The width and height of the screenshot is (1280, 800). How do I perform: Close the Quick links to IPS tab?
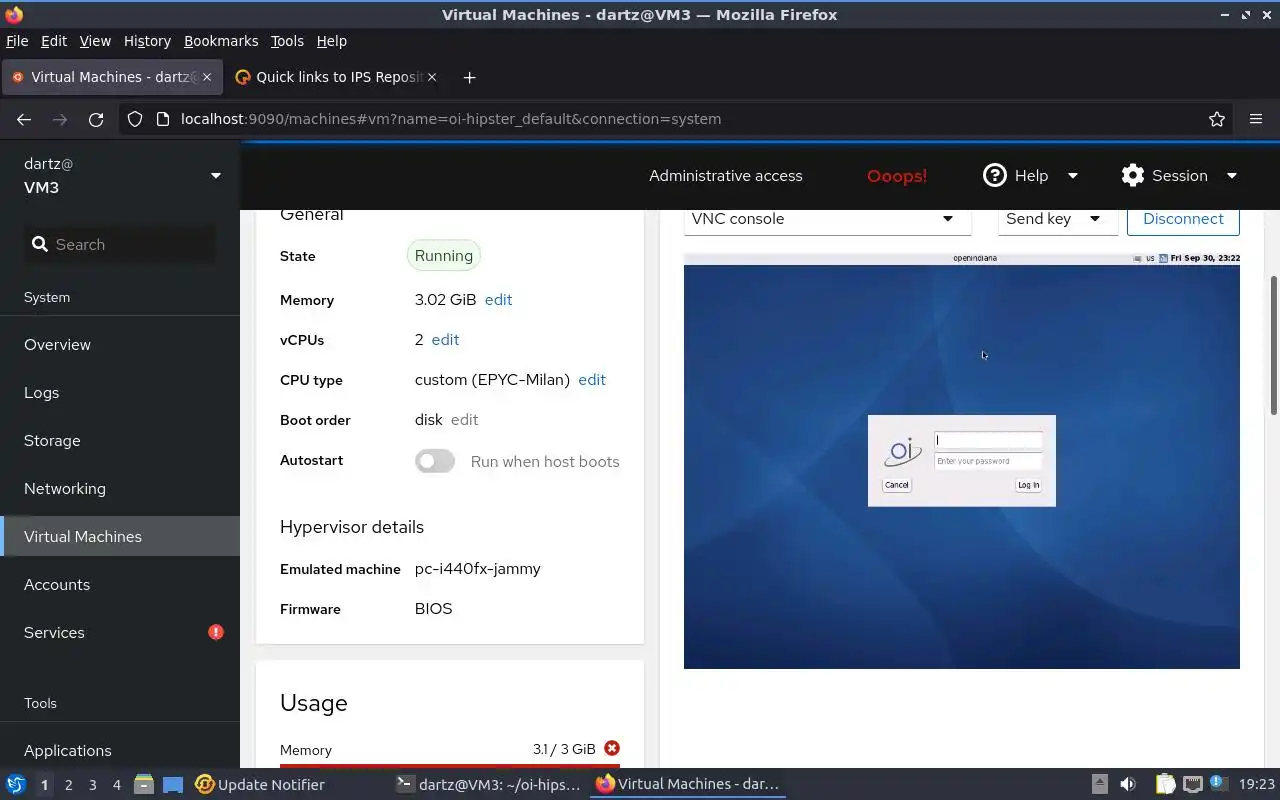tap(432, 77)
